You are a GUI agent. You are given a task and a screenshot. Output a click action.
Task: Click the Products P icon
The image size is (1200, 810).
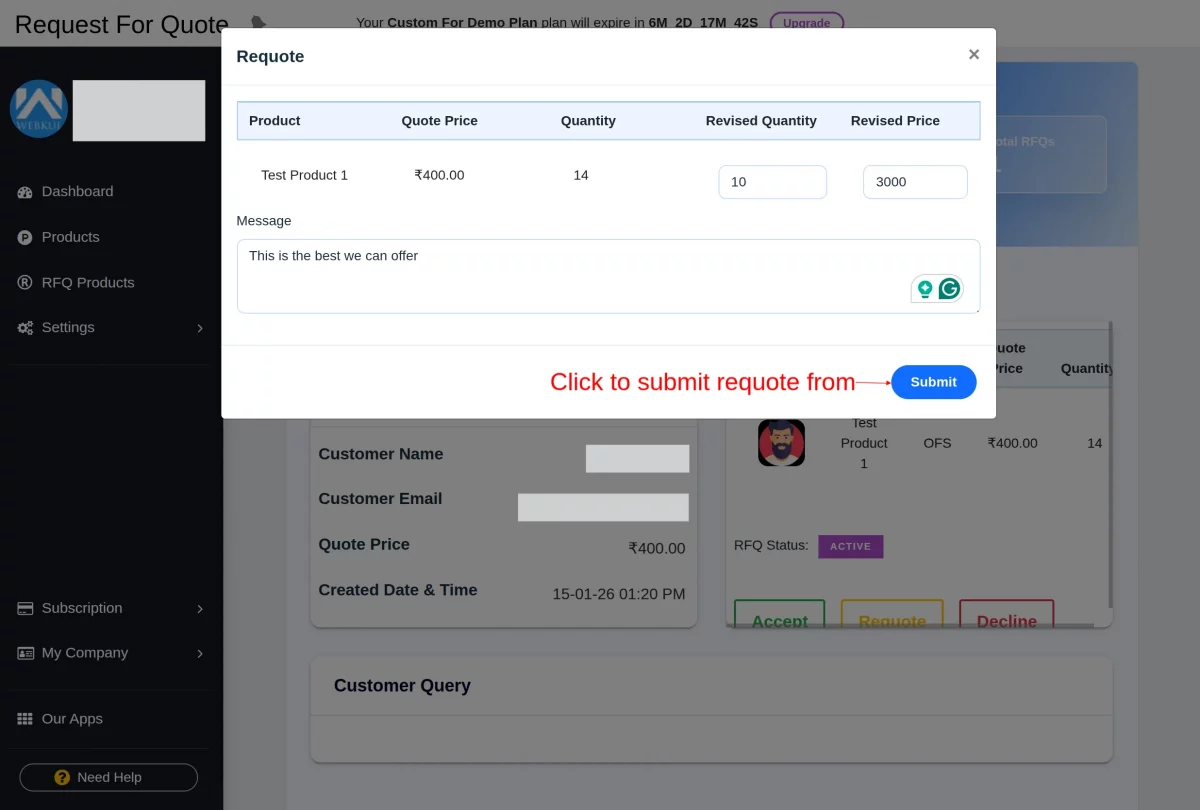[25, 237]
